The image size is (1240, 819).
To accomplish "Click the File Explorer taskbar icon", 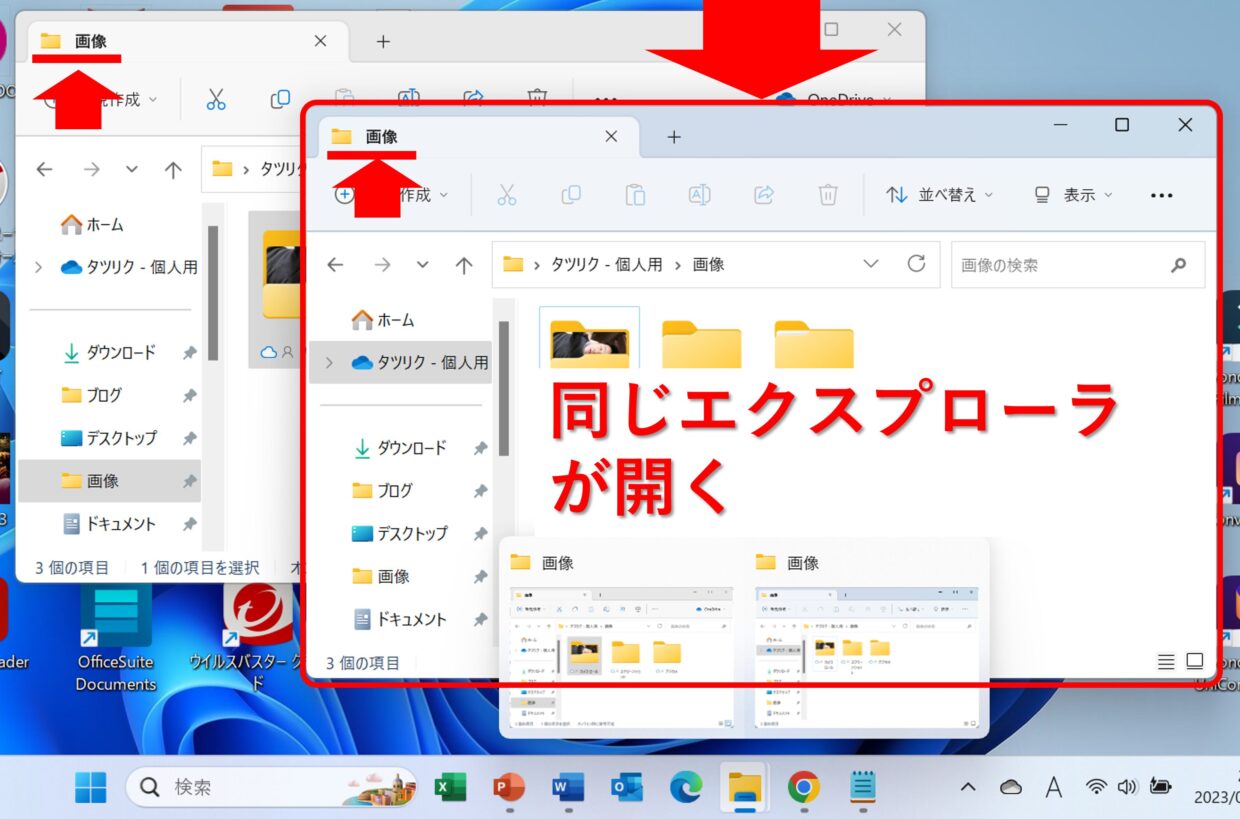I will point(745,788).
